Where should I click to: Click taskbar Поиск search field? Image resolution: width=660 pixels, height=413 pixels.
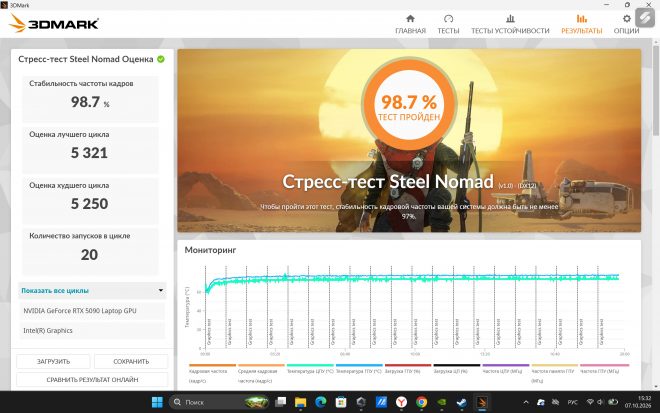tap(220, 402)
